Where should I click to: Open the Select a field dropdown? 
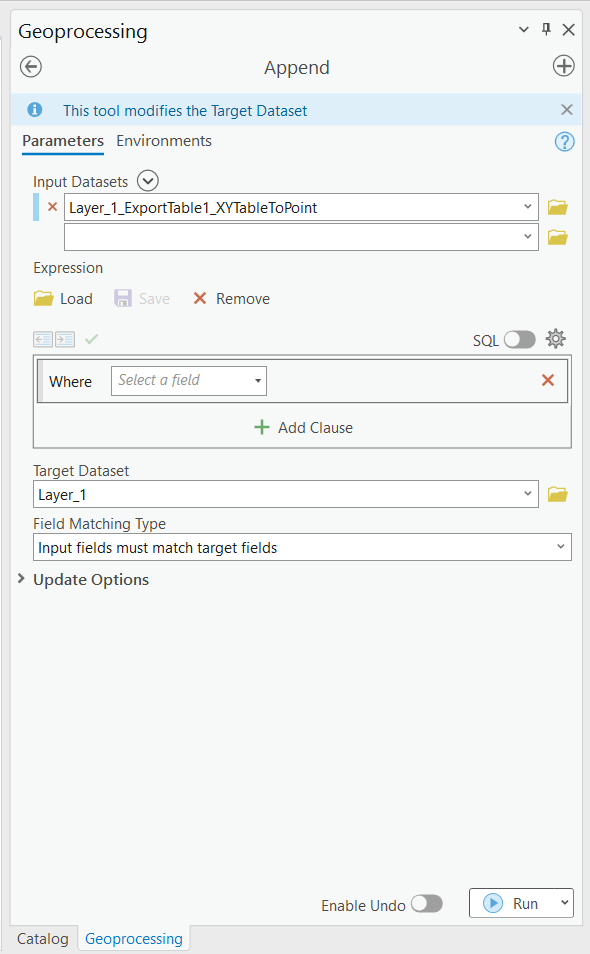188,381
